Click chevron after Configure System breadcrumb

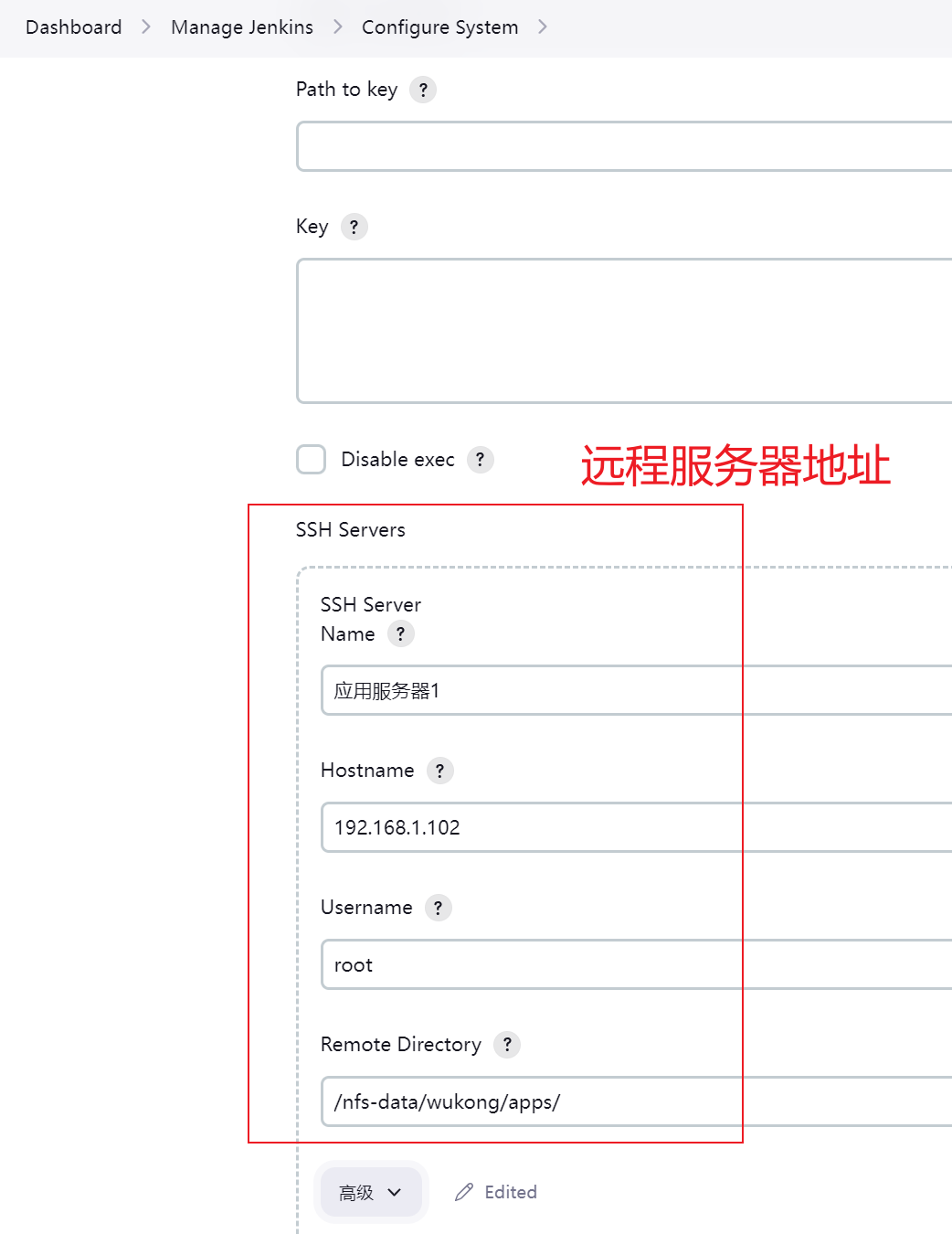coord(543,27)
